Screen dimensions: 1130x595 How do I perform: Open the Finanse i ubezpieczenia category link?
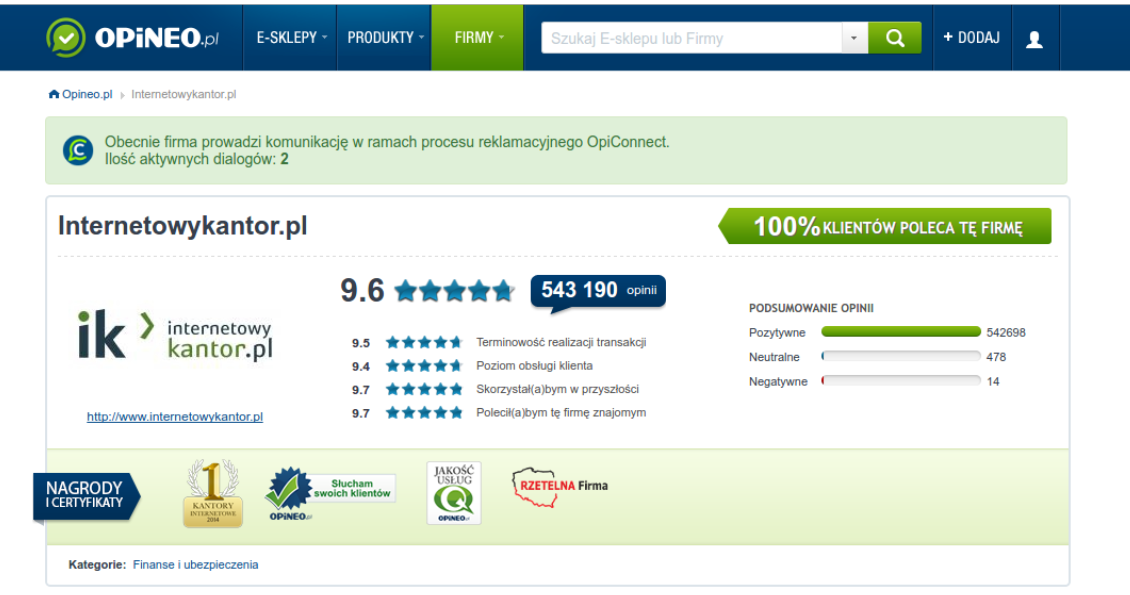tap(195, 565)
